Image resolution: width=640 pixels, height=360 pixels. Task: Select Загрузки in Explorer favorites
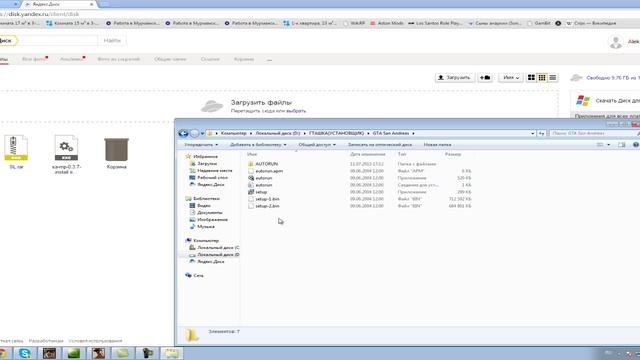207,164
